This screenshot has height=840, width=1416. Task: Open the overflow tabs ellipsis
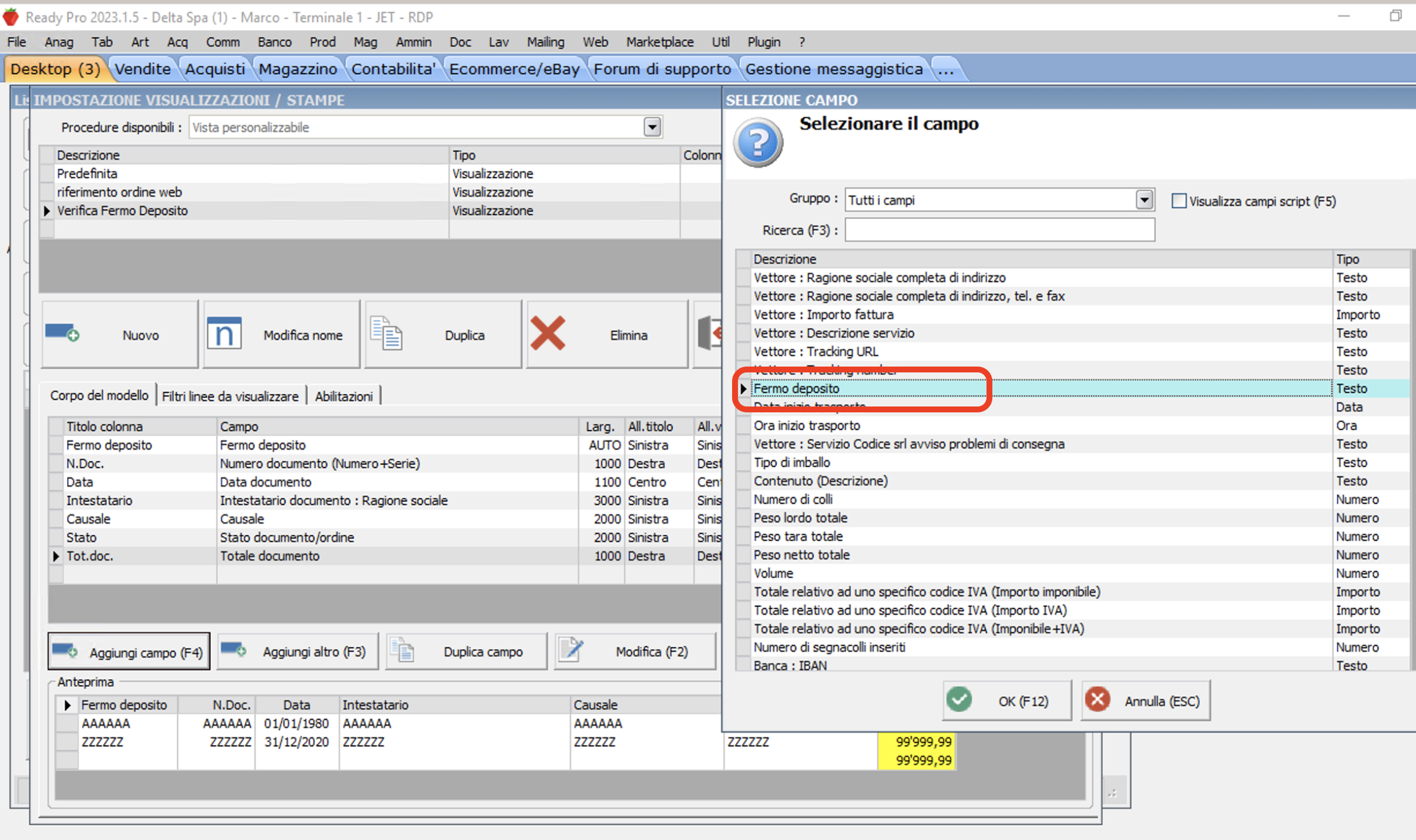click(945, 69)
